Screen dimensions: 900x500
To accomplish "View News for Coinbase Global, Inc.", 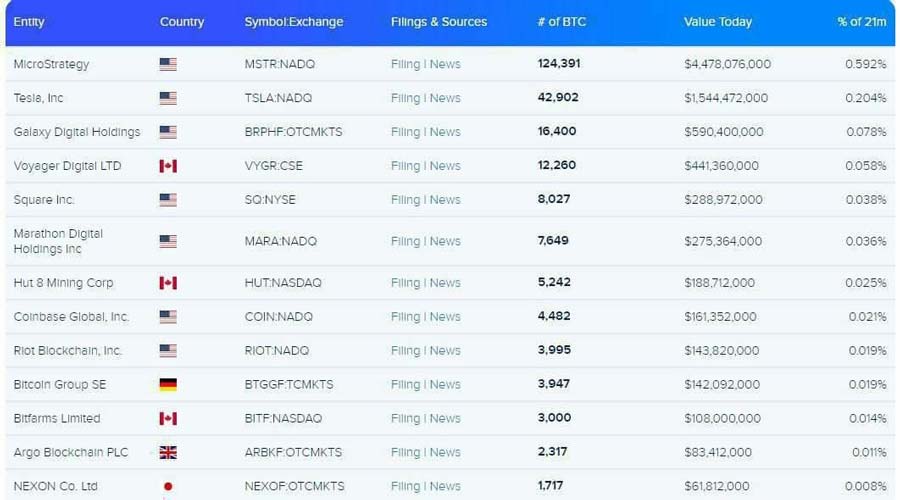I will (x=445, y=317).
